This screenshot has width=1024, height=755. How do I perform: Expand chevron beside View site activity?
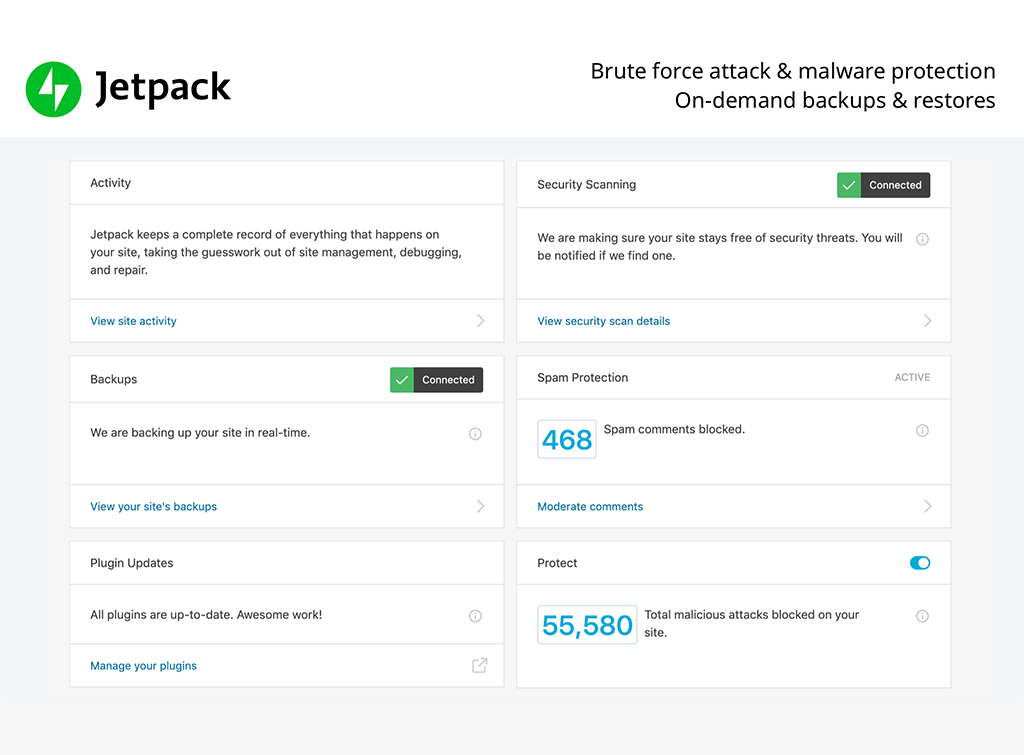coord(481,321)
